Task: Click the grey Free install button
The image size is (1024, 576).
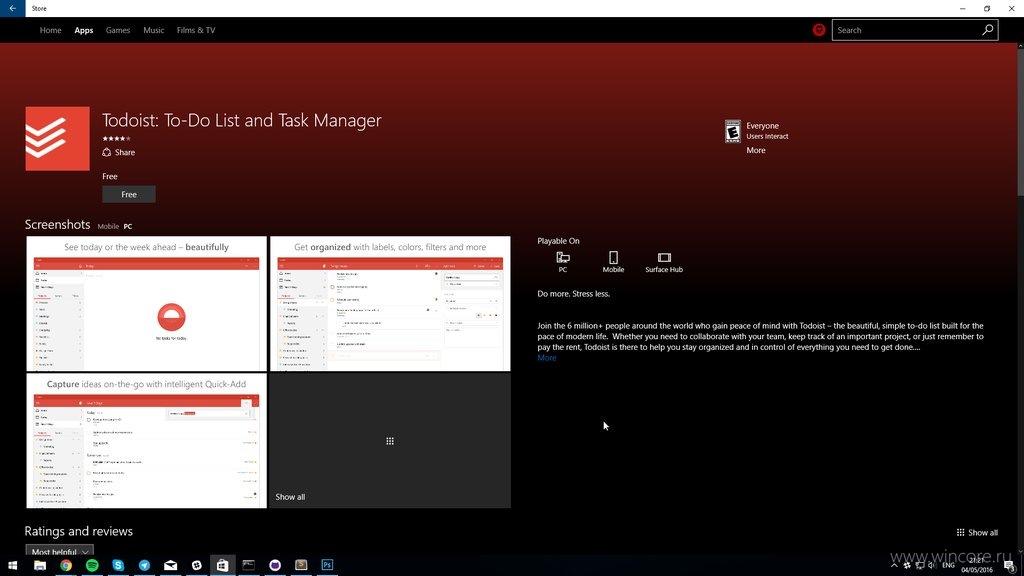Action: 129,194
